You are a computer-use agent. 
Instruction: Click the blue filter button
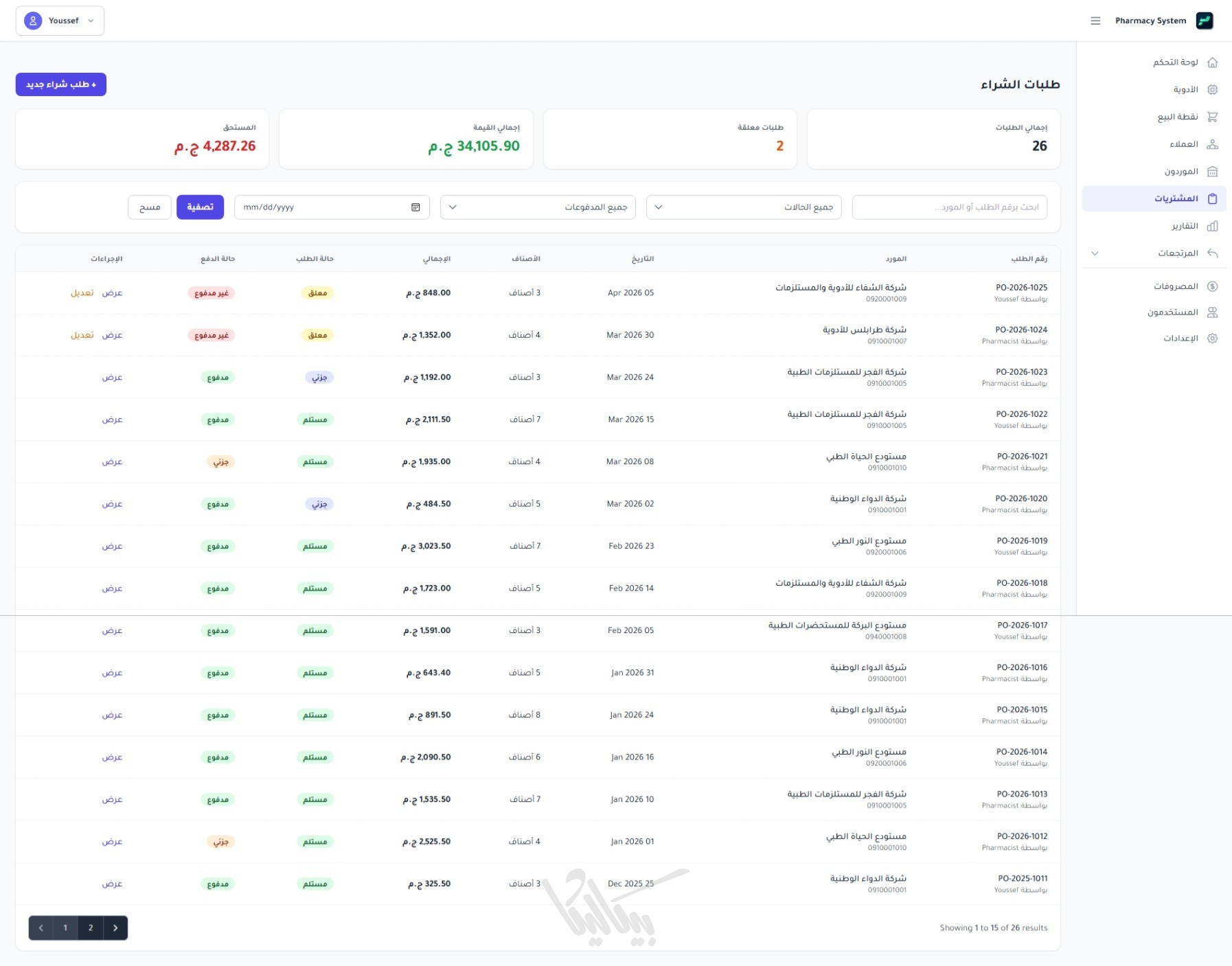pos(200,207)
